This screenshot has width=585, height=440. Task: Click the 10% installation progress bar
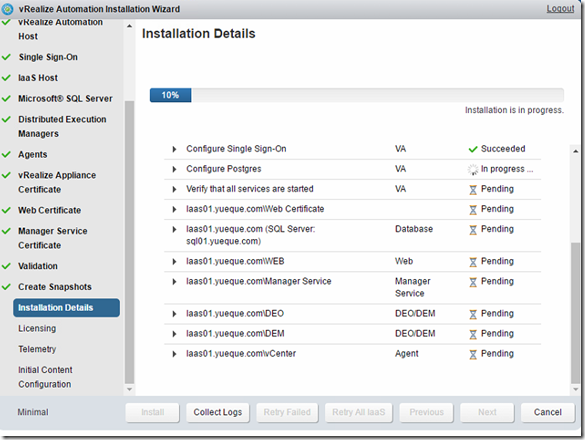pos(357,95)
